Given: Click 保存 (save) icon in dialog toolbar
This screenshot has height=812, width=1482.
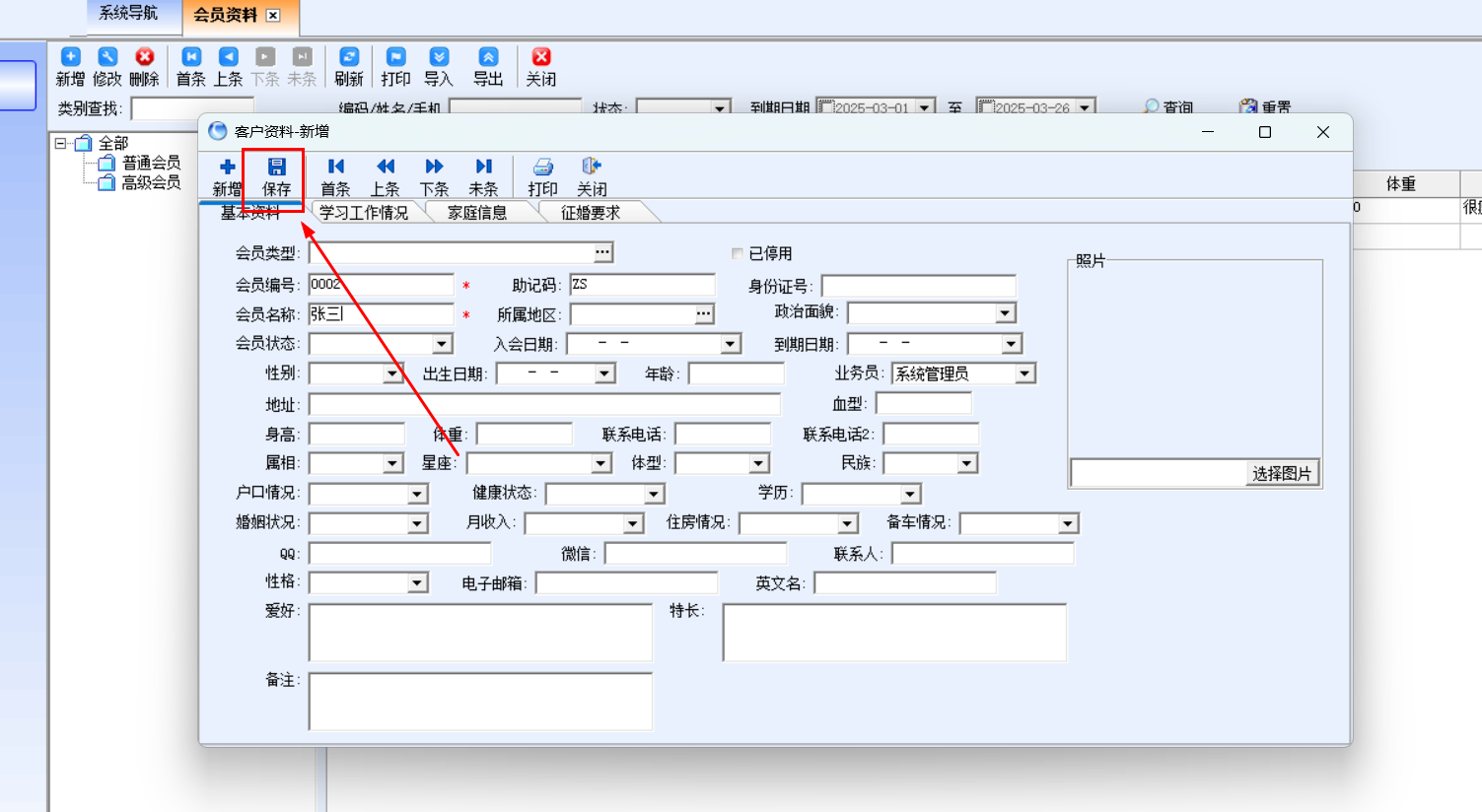Looking at the screenshot, I should [276, 167].
